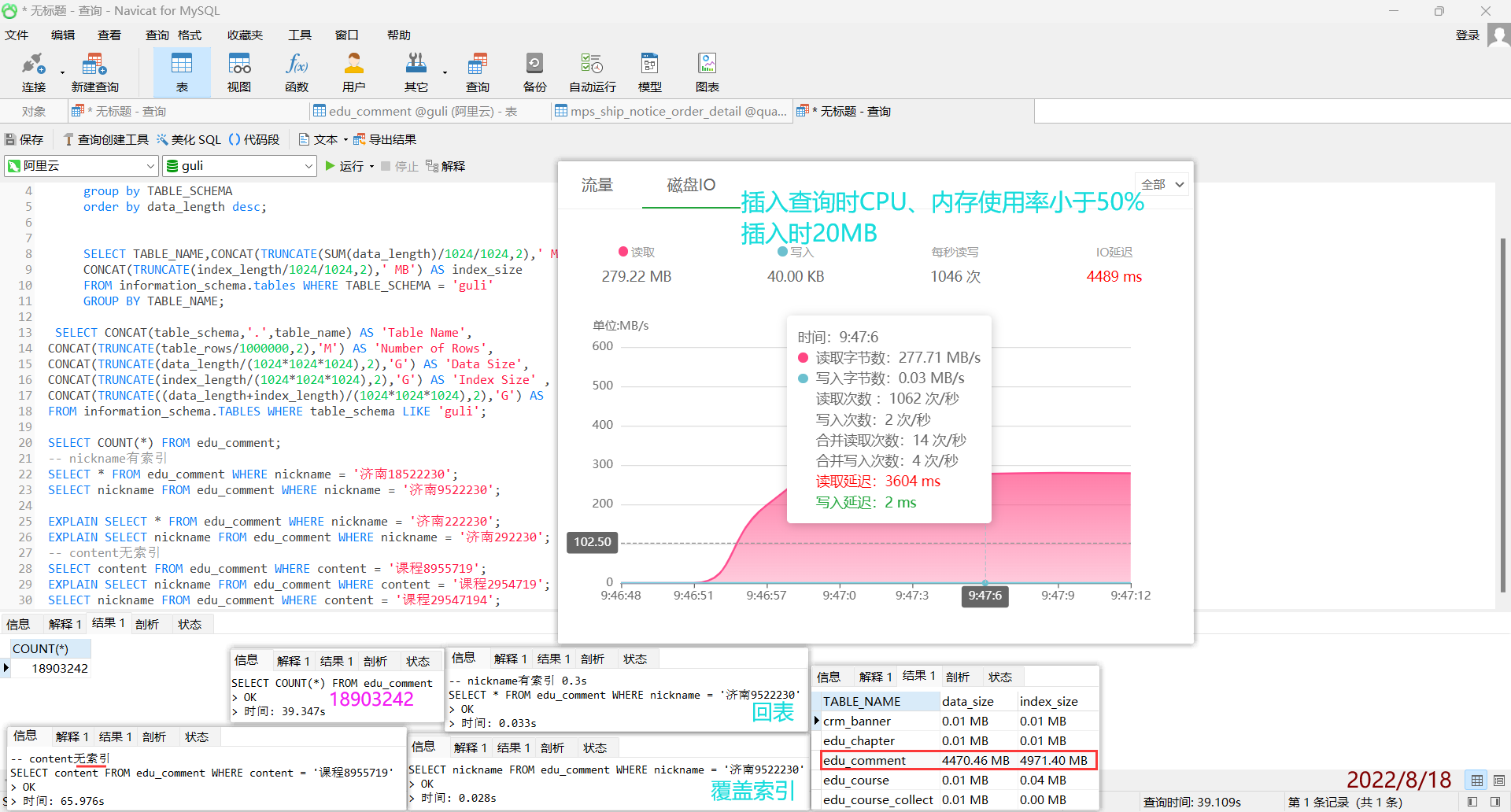Click the 导出结果 export result icon
This screenshot has width=1511, height=812.
pos(385,139)
